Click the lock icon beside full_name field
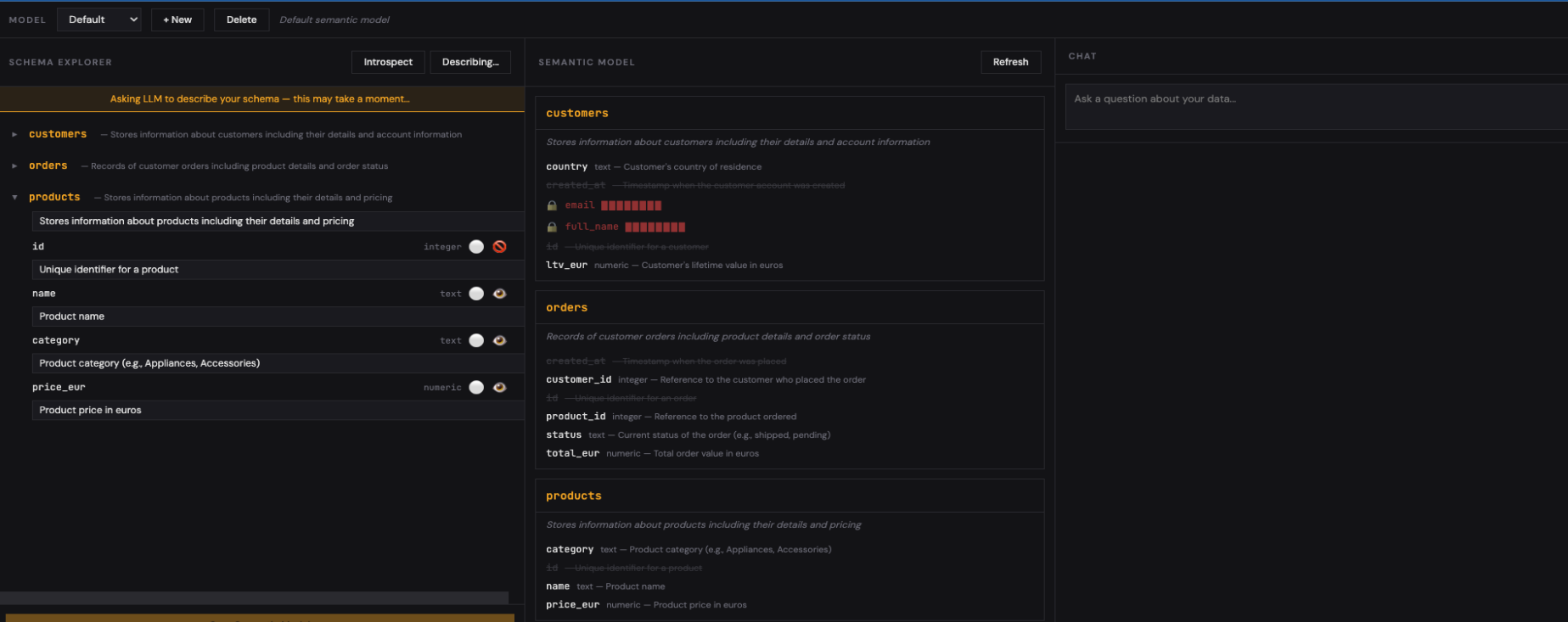Viewport: 1568px width, 622px height. [552, 227]
